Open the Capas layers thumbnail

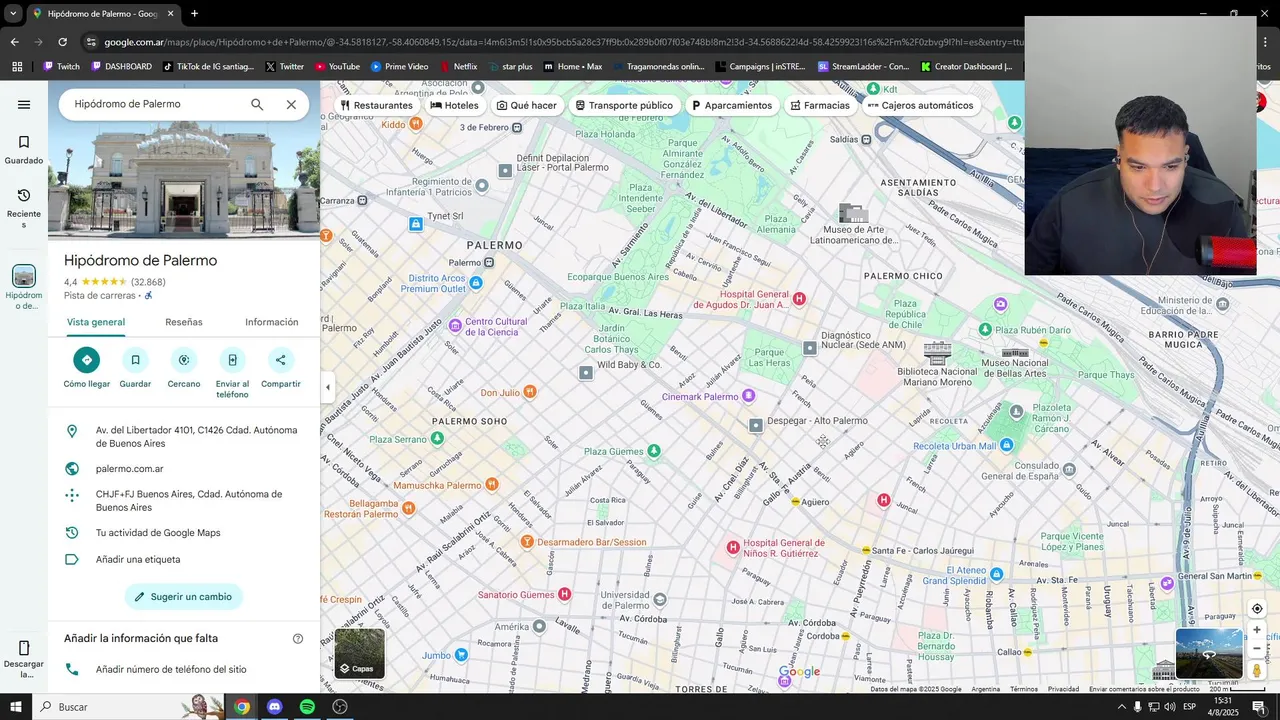point(359,653)
